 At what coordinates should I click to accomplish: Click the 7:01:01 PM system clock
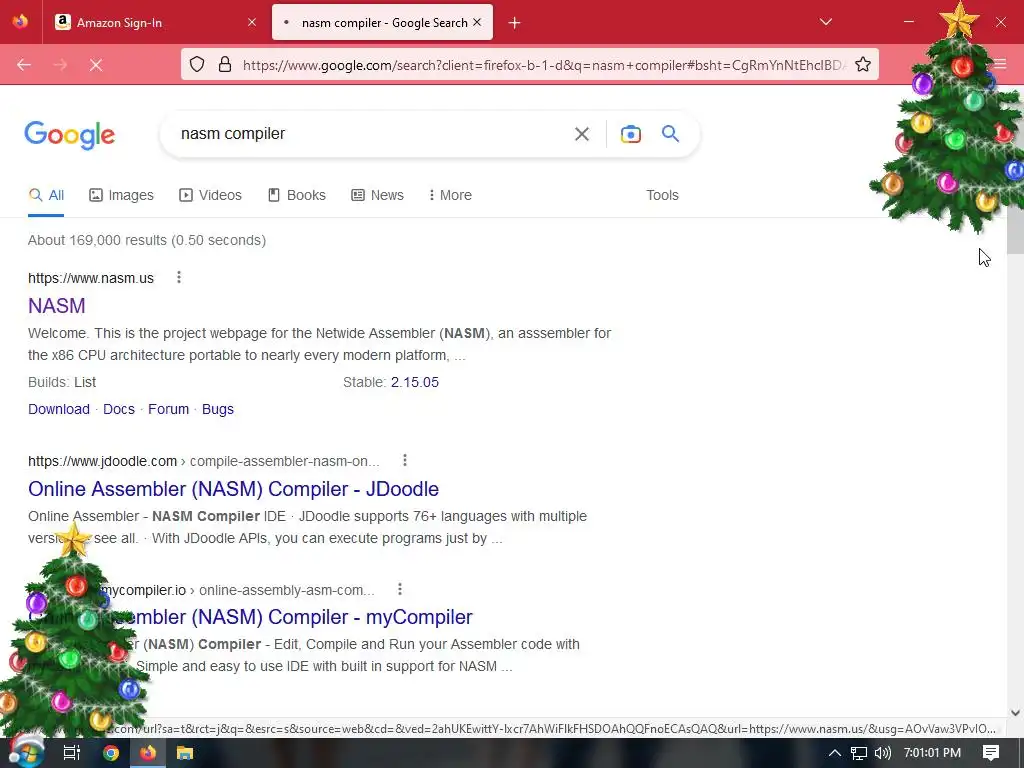(x=932, y=753)
